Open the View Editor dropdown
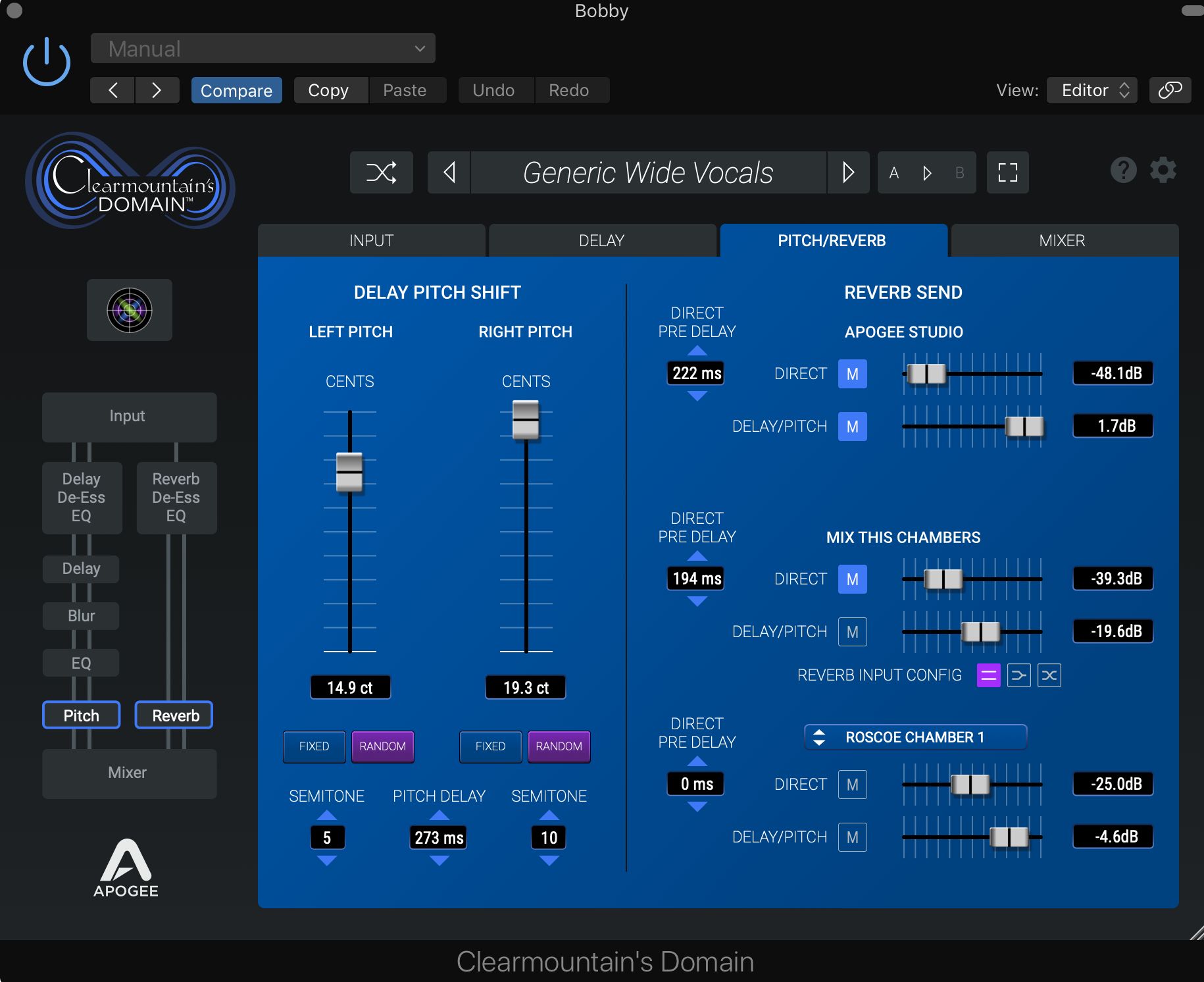Image resolution: width=1204 pixels, height=982 pixels. [1091, 90]
